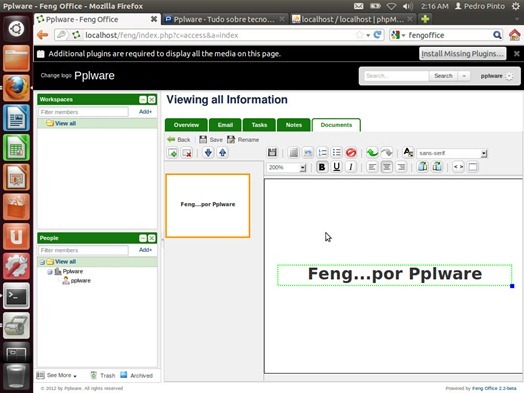
Task: Open the Archived link
Action: (137, 376)
